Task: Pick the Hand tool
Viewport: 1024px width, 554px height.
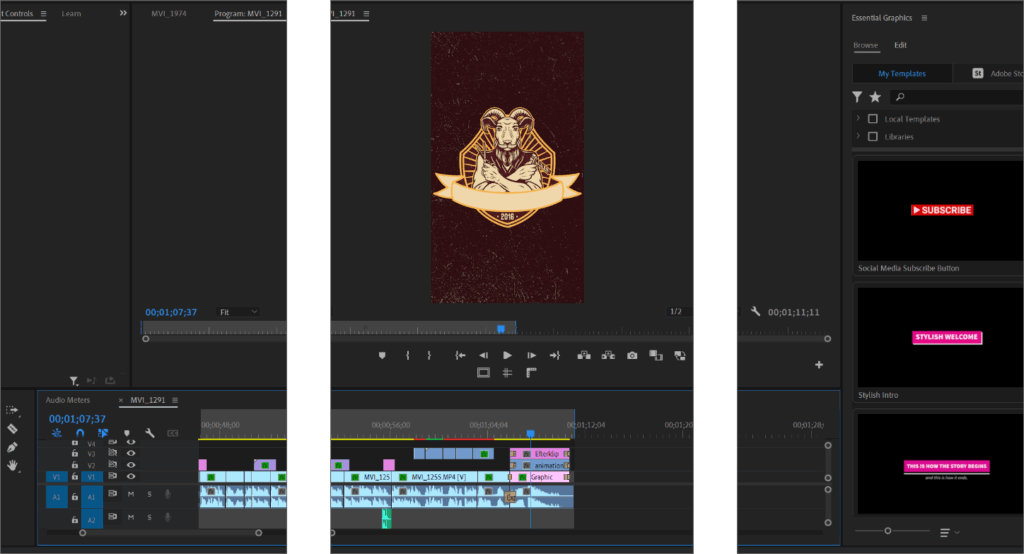Action: (x=13, y=466)
